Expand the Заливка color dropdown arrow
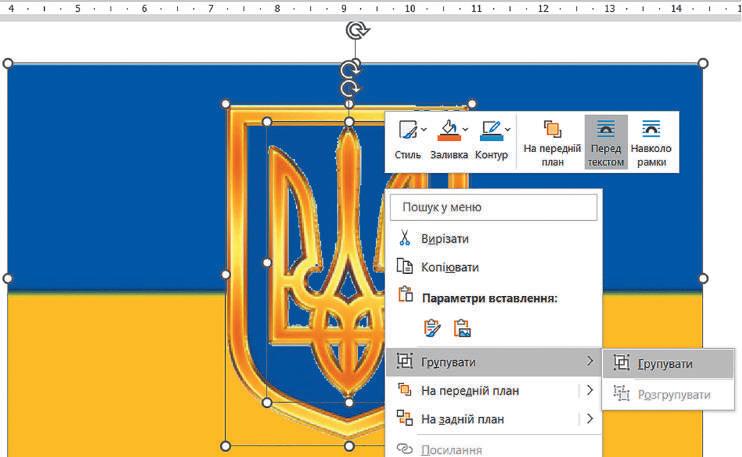This screenshot has height=457, width=742. pyautogui.click(x=465, y=129)
